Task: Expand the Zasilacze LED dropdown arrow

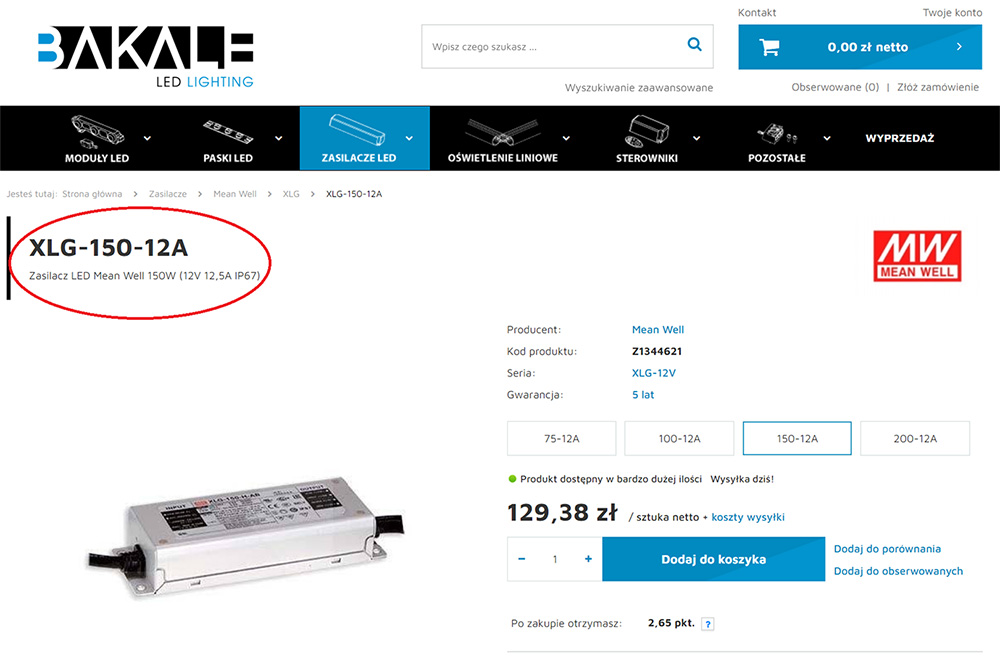Action: tap(409, 138)
